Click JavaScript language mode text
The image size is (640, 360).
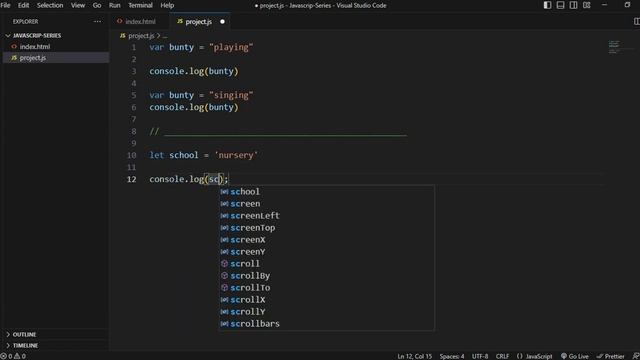539,356
